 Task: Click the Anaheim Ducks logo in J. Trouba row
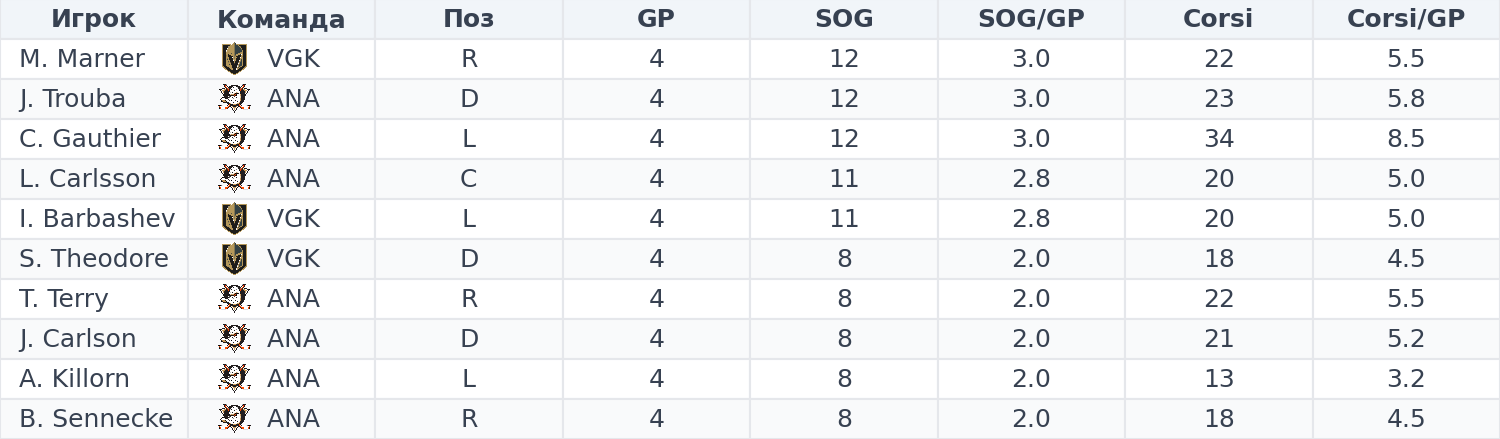pos(234,99)
